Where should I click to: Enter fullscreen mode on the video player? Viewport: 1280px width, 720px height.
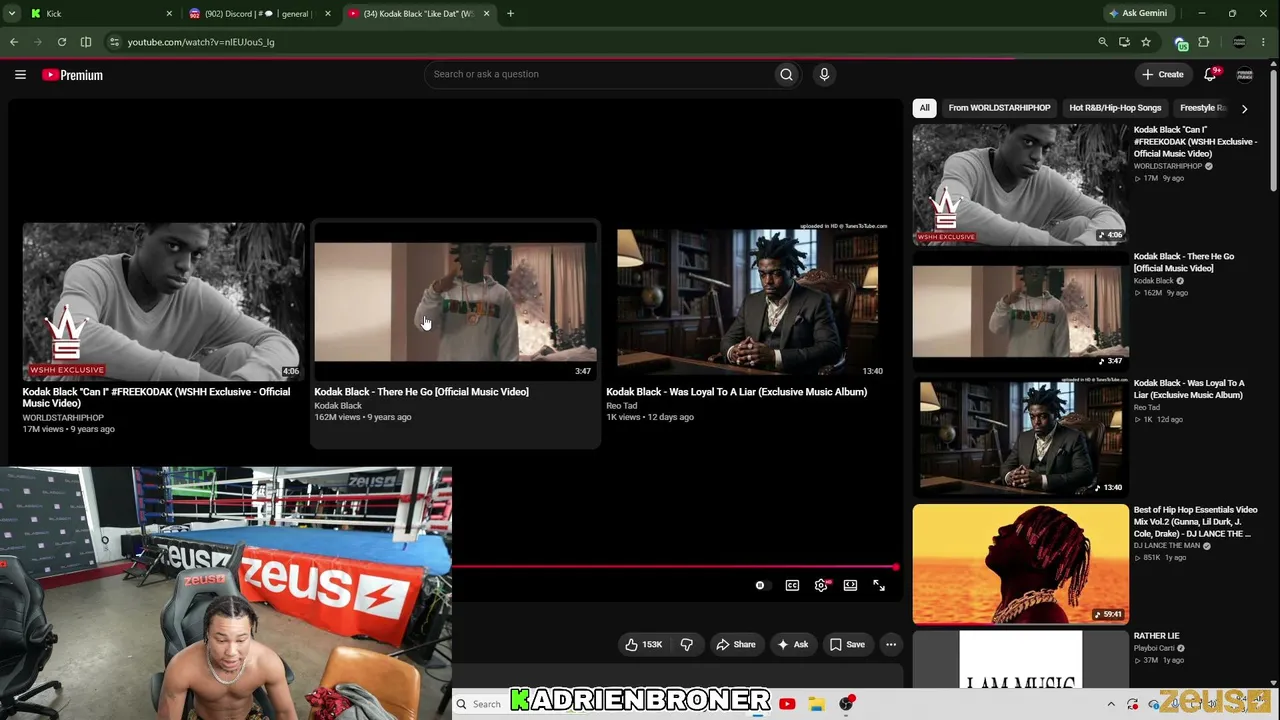pos(879,585)
